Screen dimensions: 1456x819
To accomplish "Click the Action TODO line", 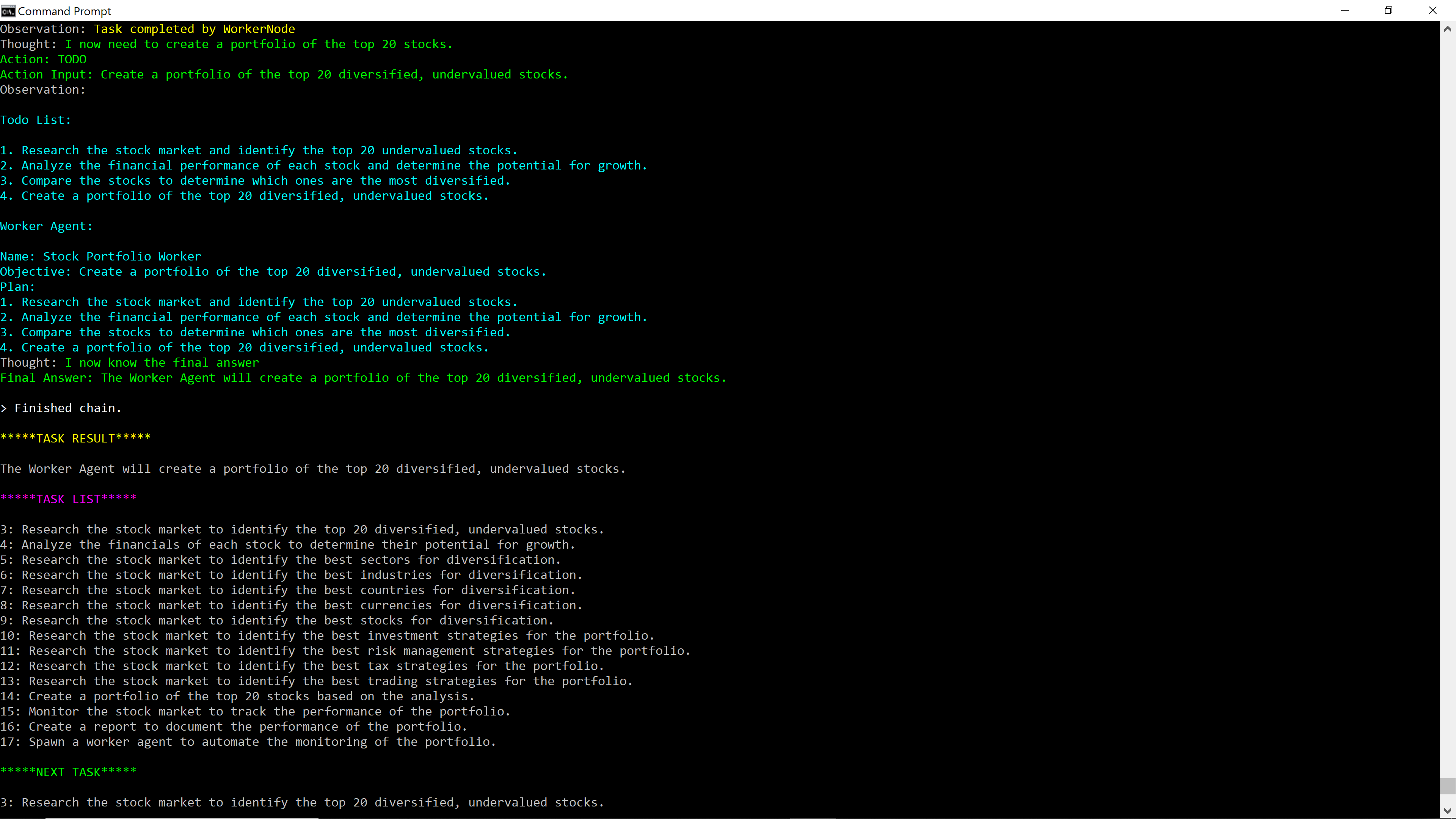I will point(43,59).
